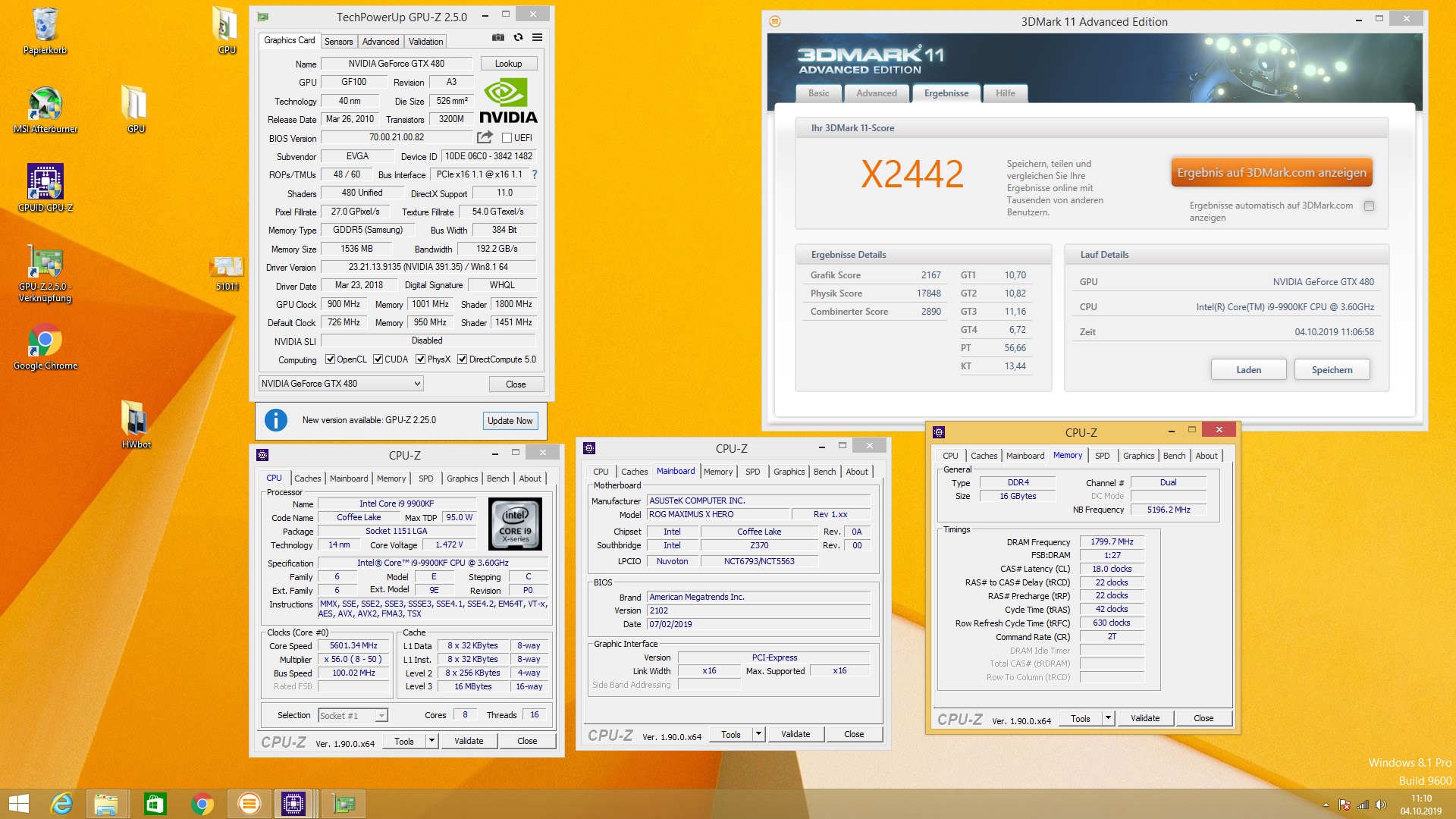Open the GPU folder on desktop
This screenshot has width=1456, height=819.
point(136,110)
